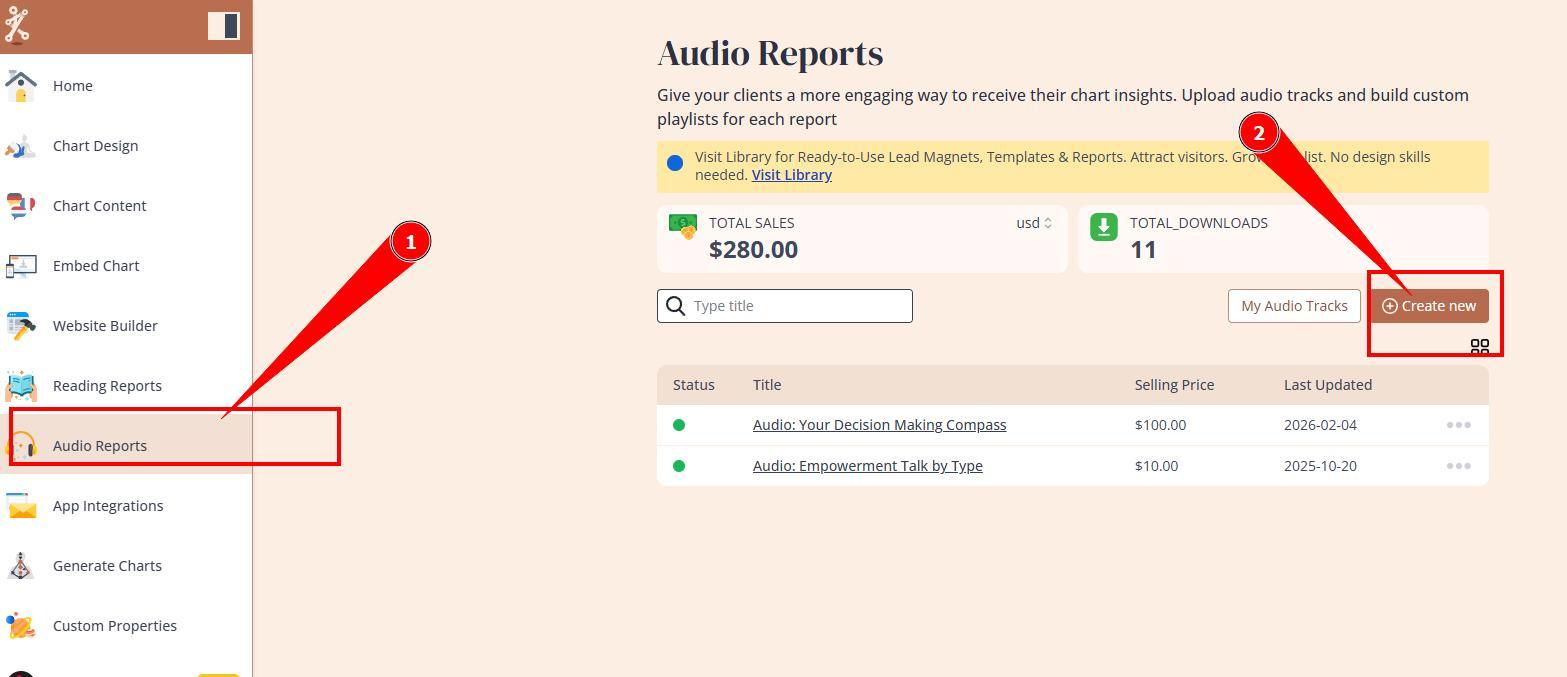Open Custom Properties menu item
The height and width of the screenshot is (677, 1567).
point(114,626)
